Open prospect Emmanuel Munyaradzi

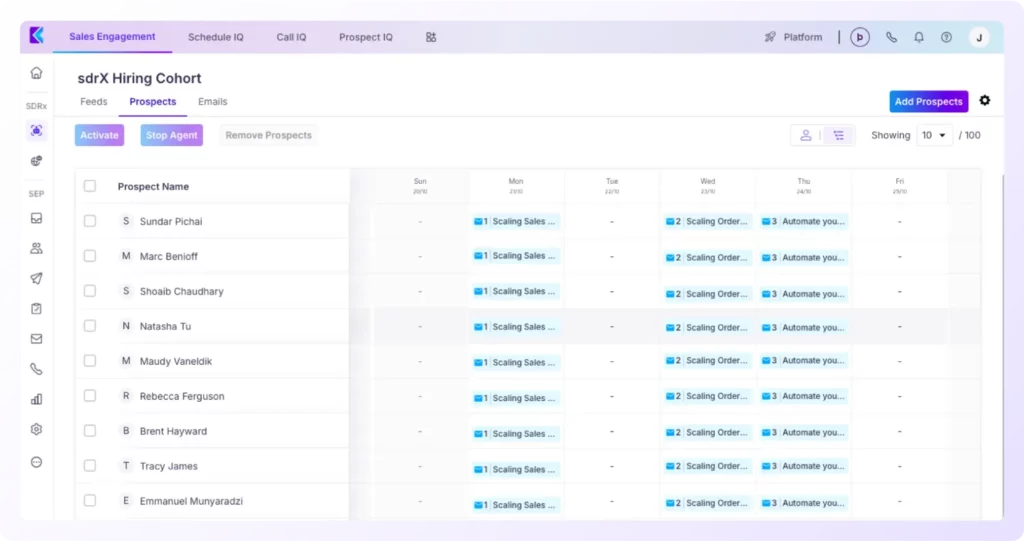click(x=191, y=501)
